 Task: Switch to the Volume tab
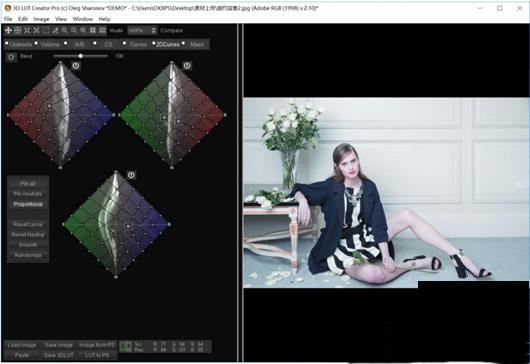[x=49, y=44]
